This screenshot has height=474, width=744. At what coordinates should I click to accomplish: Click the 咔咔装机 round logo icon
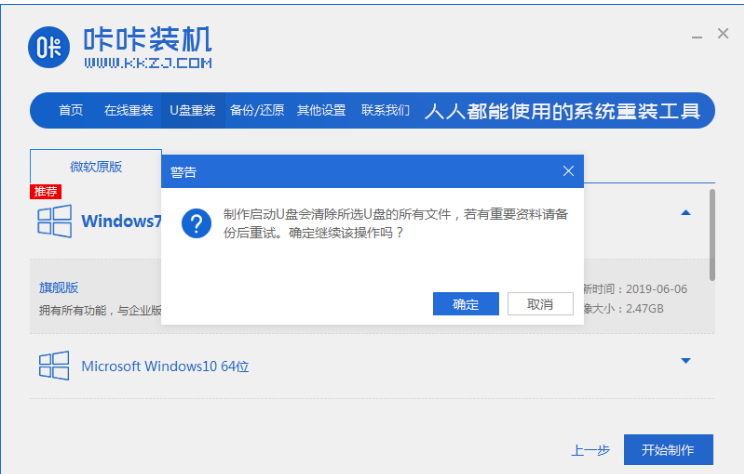[x=49, y=47]
